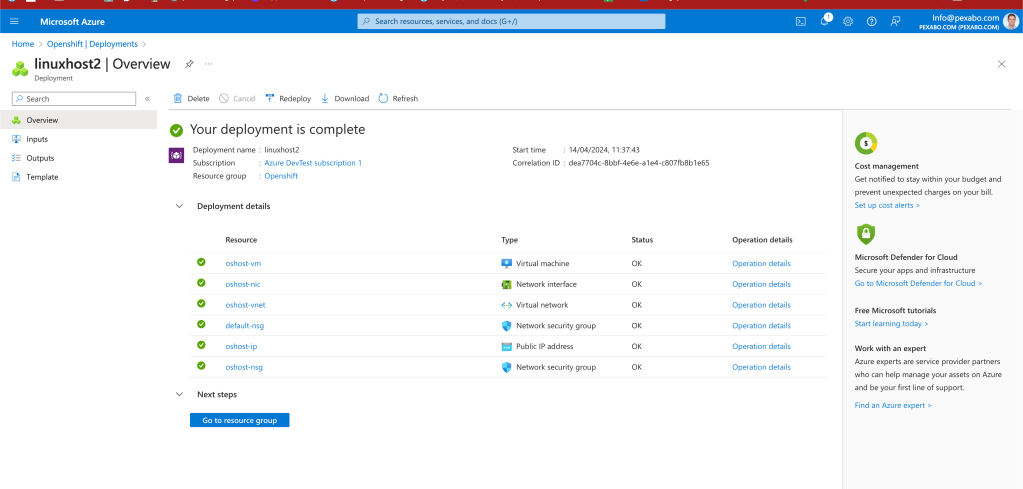Screen dimensions: 1023x489
Task: Click the default-nsg security group shield icon
Action: pos(506,325)
